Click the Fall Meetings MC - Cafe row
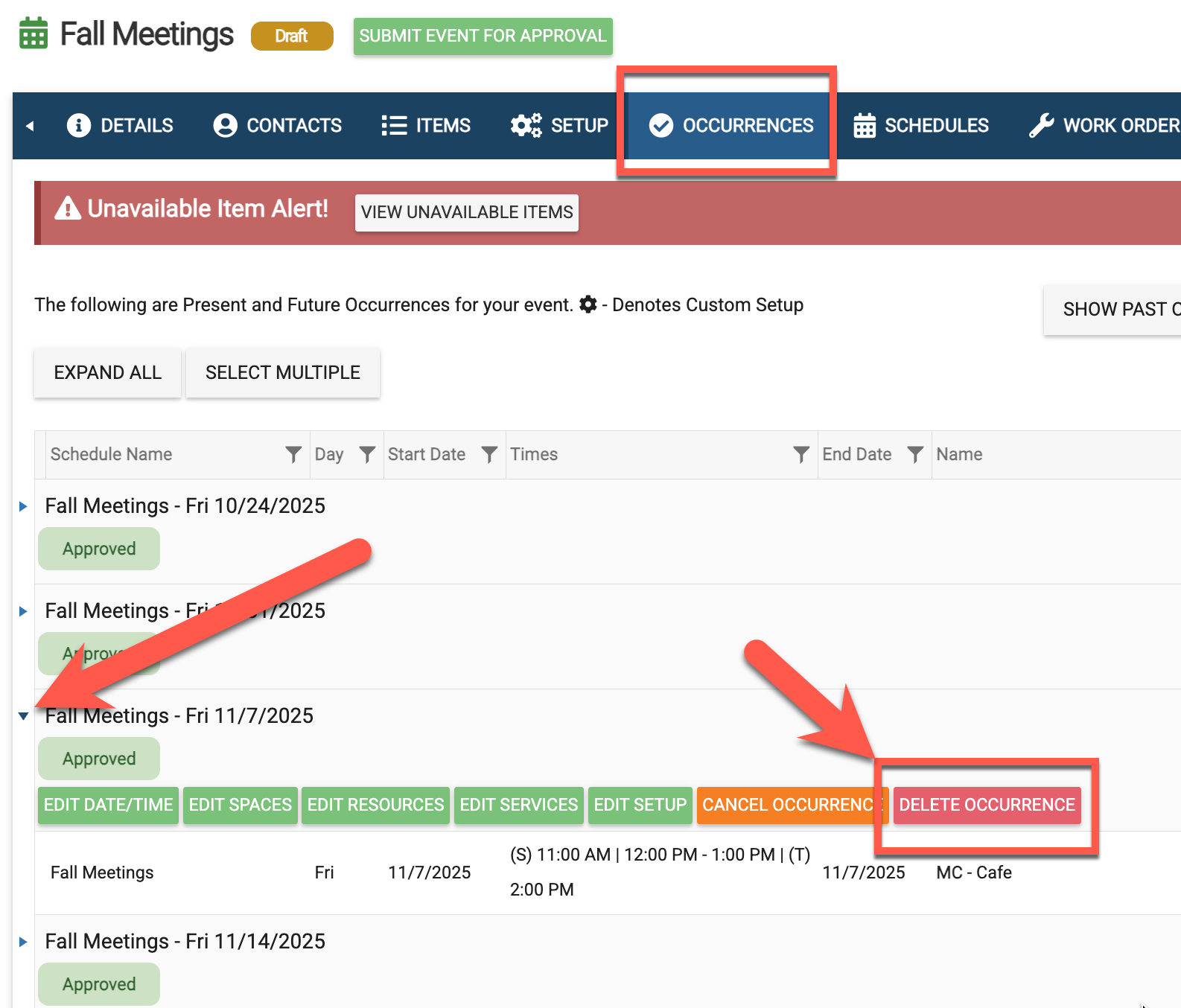The height and width of the screenshot is (1008, 1181). coord(521,873)
